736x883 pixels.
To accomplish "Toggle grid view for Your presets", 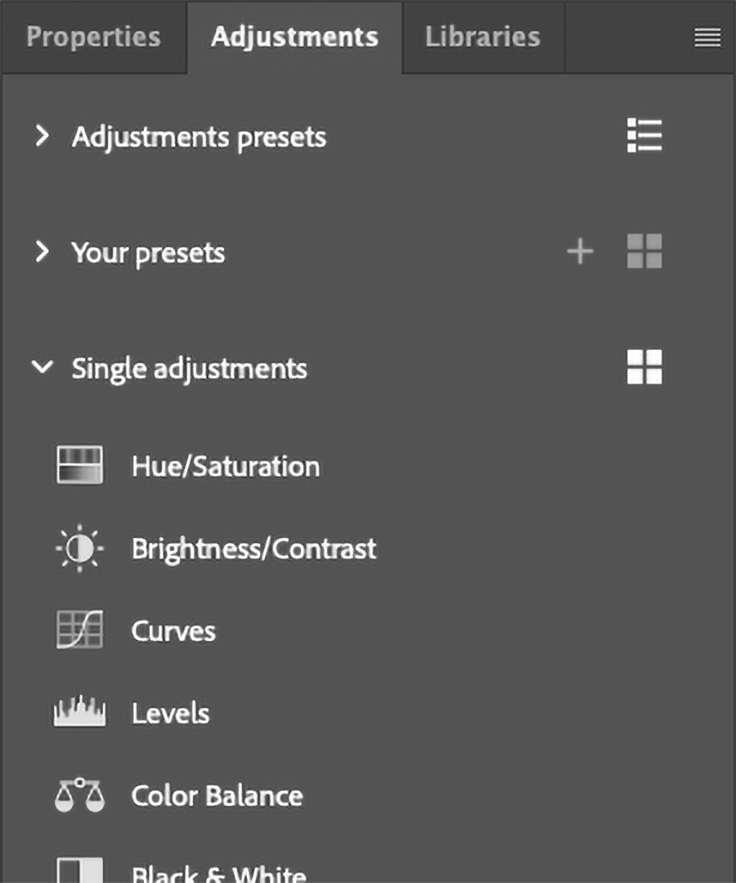I will coord(644,252).
